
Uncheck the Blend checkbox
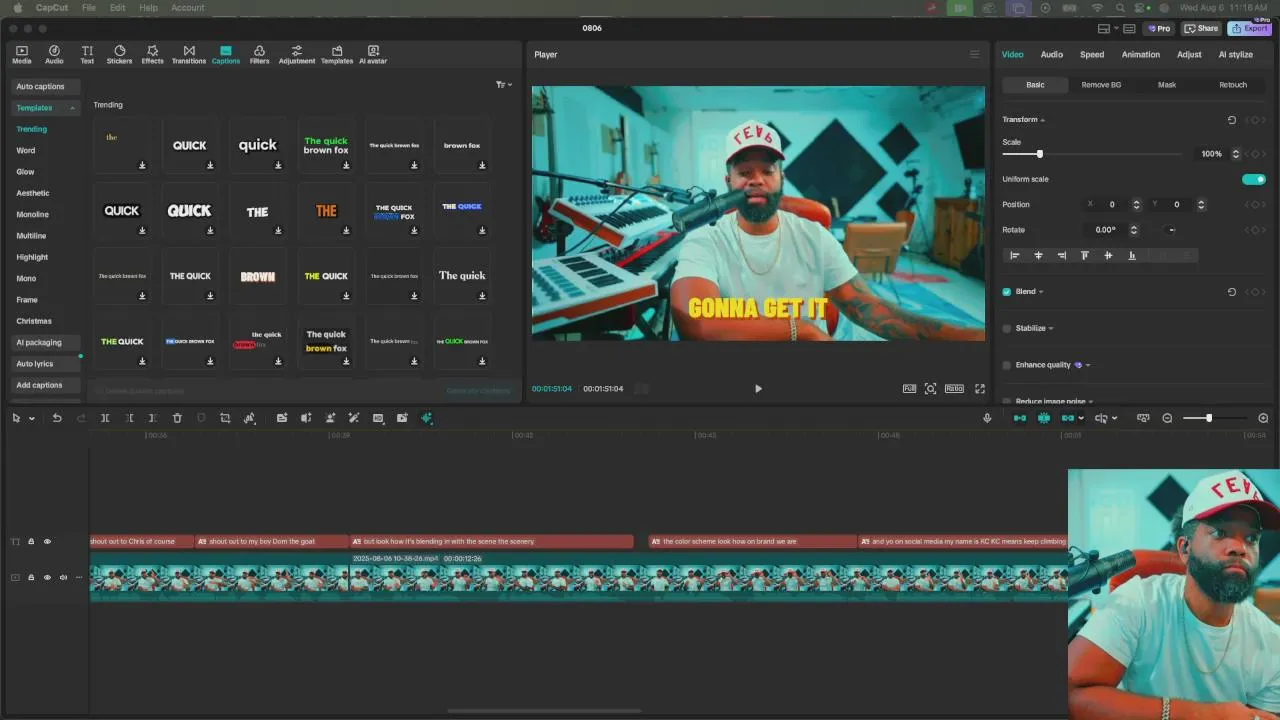pyautogui.click(x=1007, y=292)
